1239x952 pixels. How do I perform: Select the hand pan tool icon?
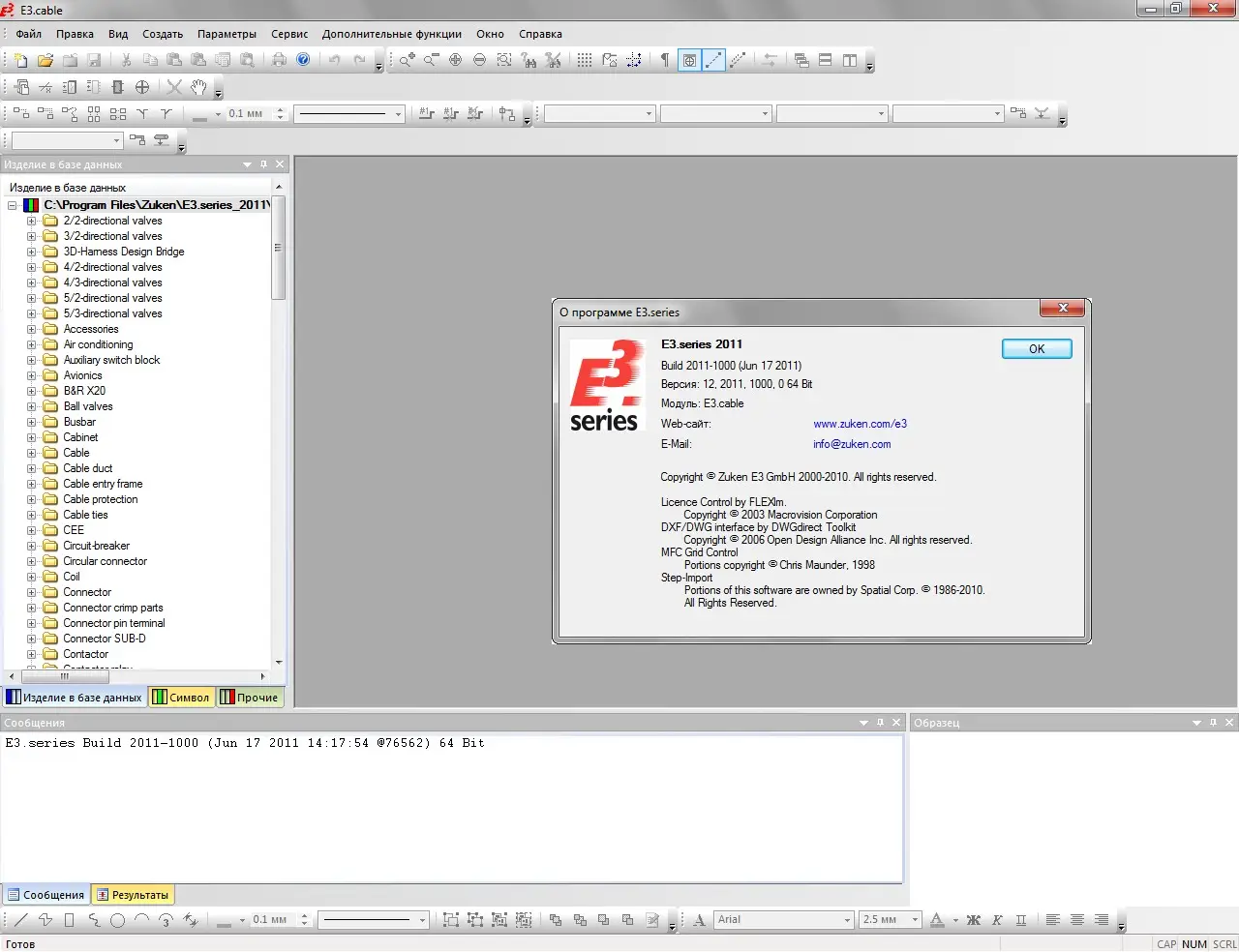coord(198,87)
